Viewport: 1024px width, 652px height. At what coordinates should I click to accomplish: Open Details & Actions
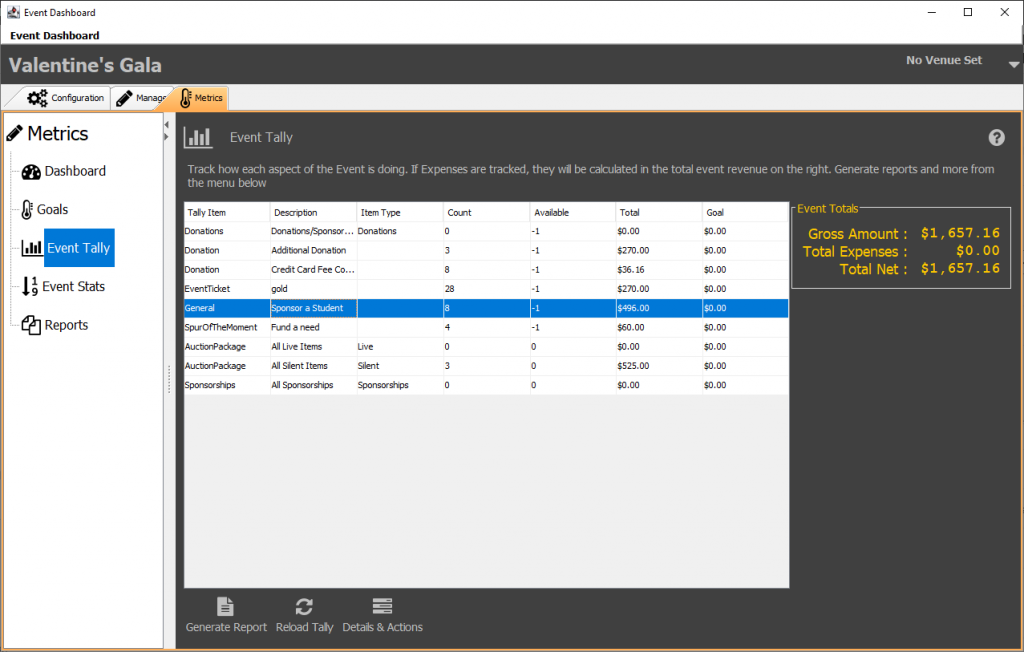pos(382,615)
